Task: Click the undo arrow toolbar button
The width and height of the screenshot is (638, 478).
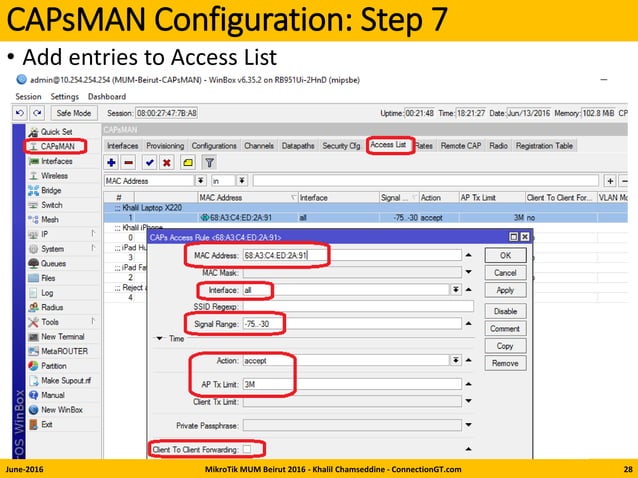Action: [20, 113]
